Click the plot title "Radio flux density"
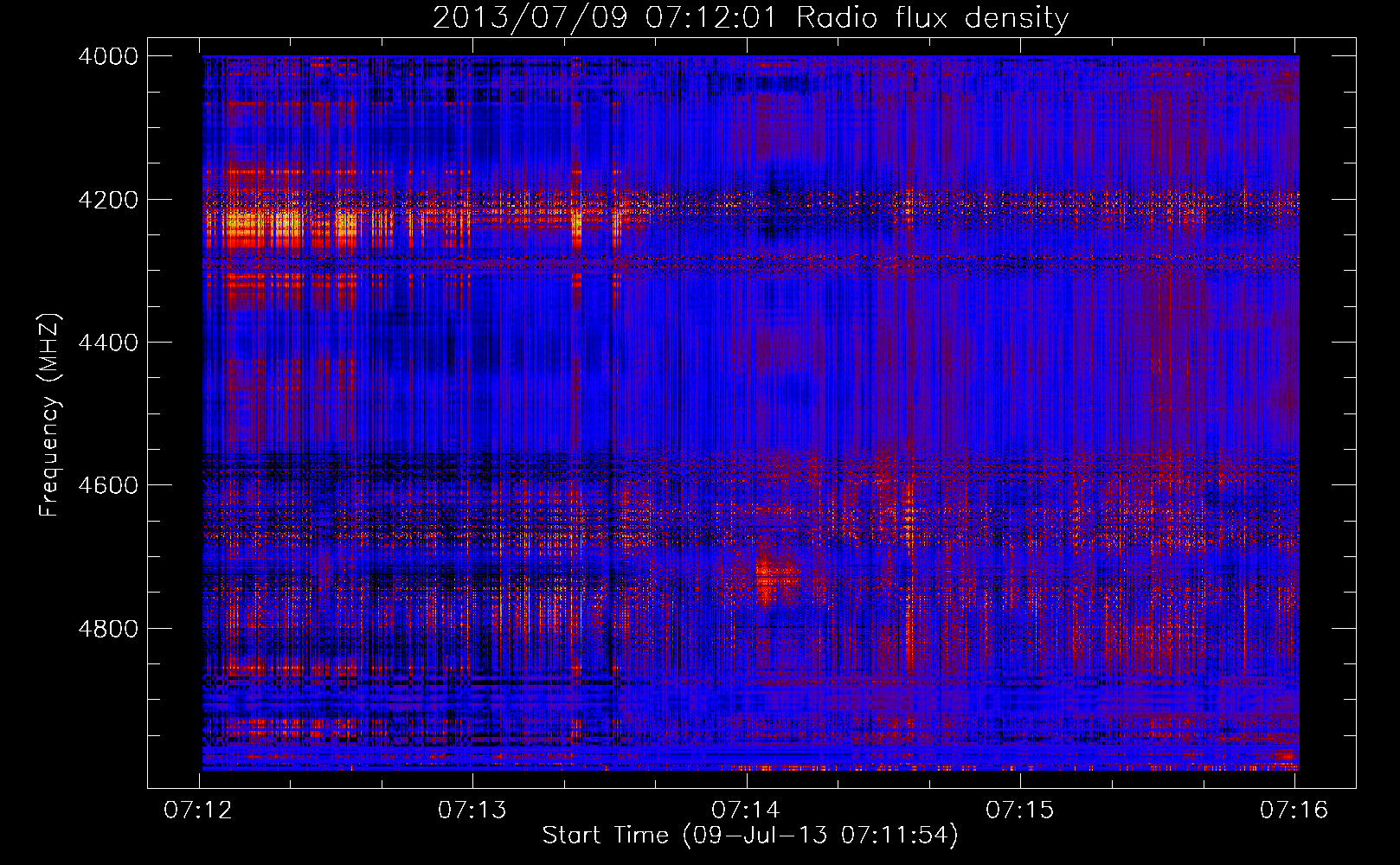 coord(932,18)
